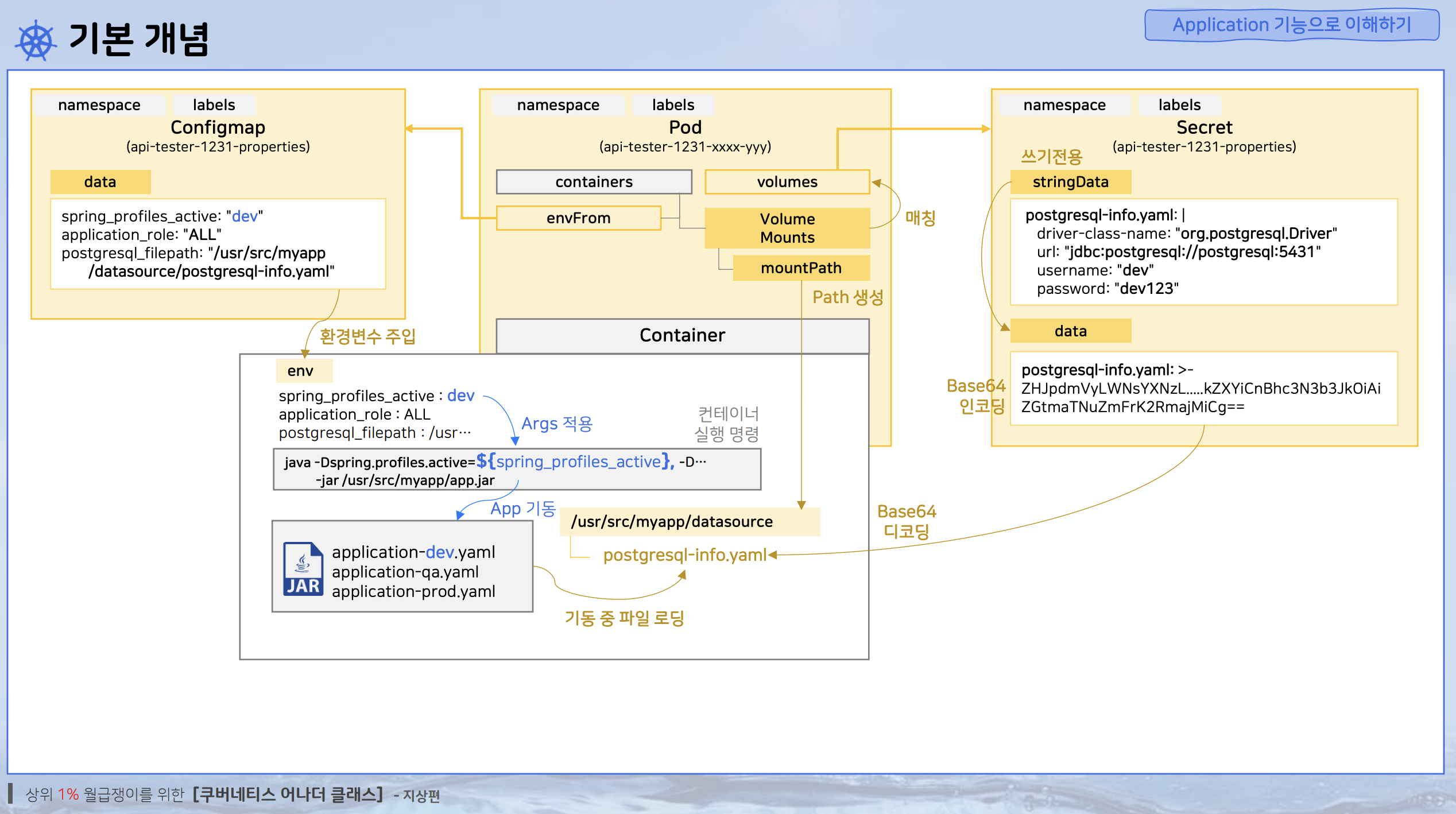Click the mountPath label
Image resolution: width=1456 pixels, height=814 pixels.
click(801, 268)
